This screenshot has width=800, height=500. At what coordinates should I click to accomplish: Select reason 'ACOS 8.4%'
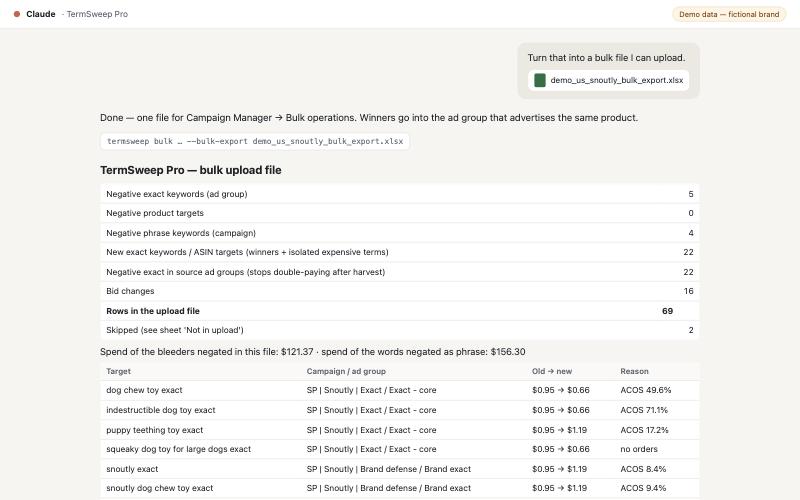tap(643, 469)
